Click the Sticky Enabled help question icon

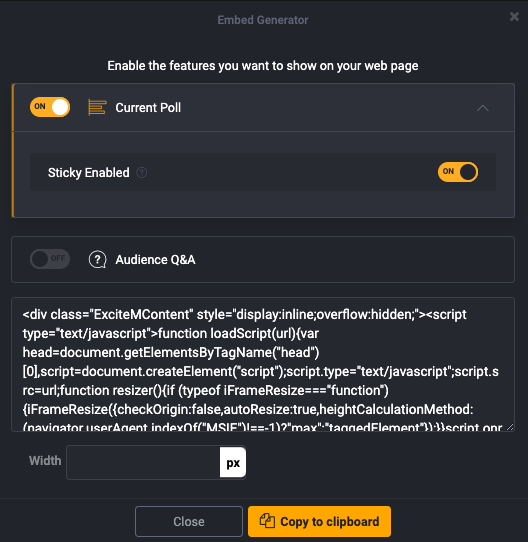click(x=141, y=172)
